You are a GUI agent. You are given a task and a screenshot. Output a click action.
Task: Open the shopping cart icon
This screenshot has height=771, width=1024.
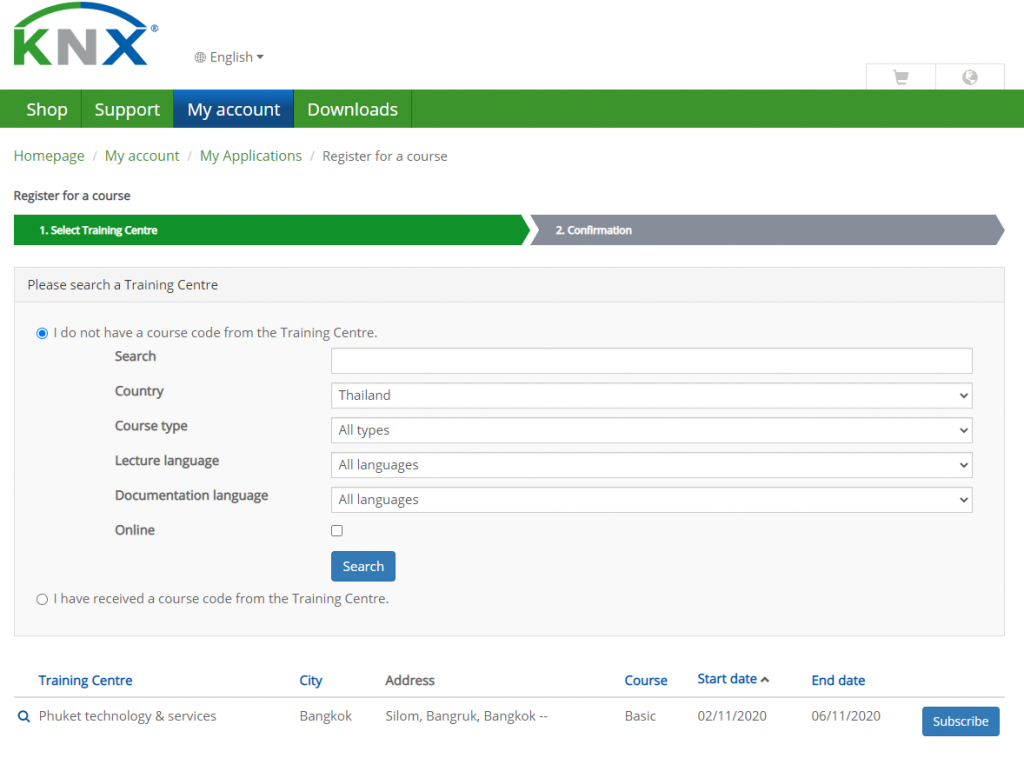[x=901, y=77]
